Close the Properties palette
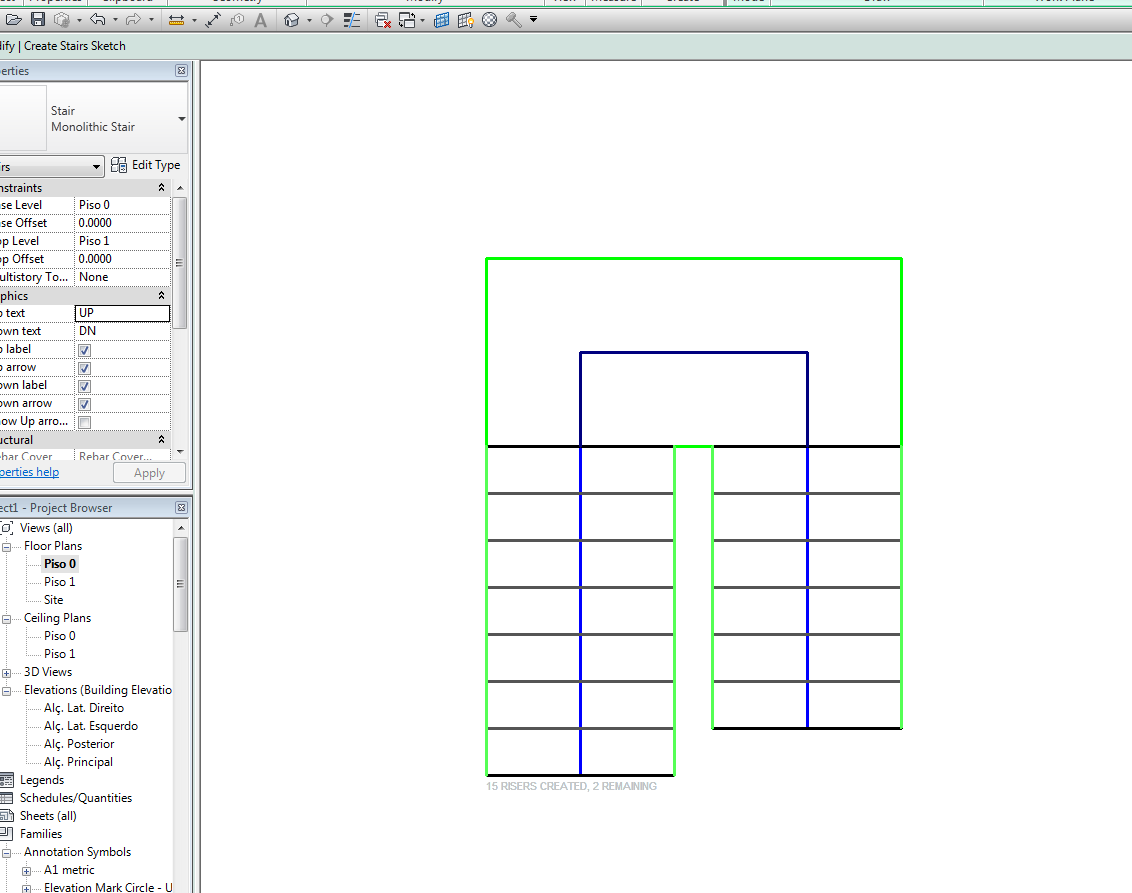The height and width of the screenshot is (893, 1132). [x=181, y=71]
